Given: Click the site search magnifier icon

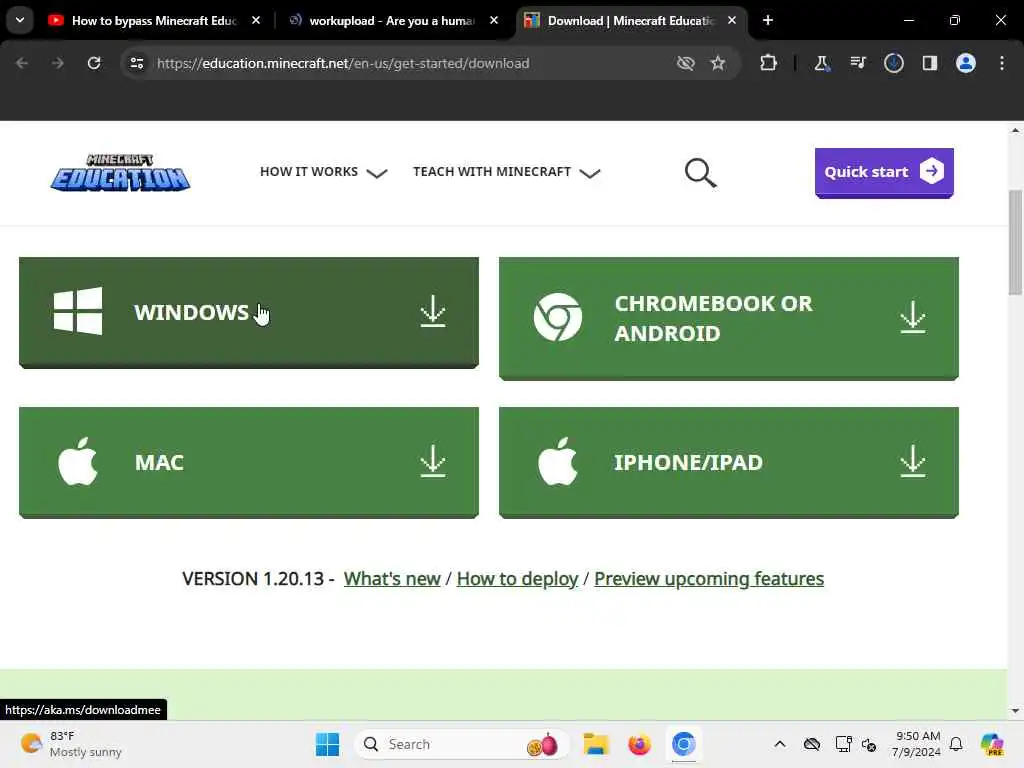Looking at the screenshot, I should 700,172.
